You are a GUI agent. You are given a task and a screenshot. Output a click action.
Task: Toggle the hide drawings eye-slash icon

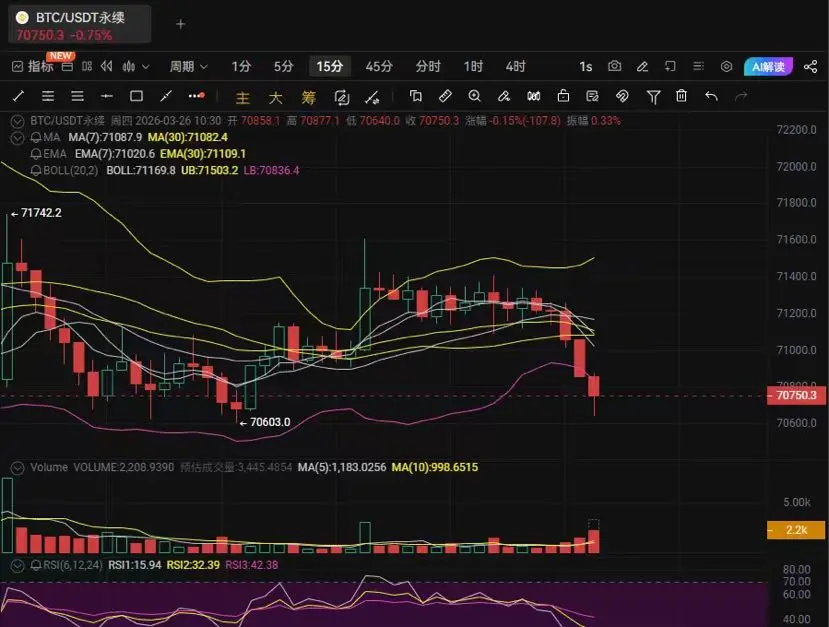(x=622, y=96)
